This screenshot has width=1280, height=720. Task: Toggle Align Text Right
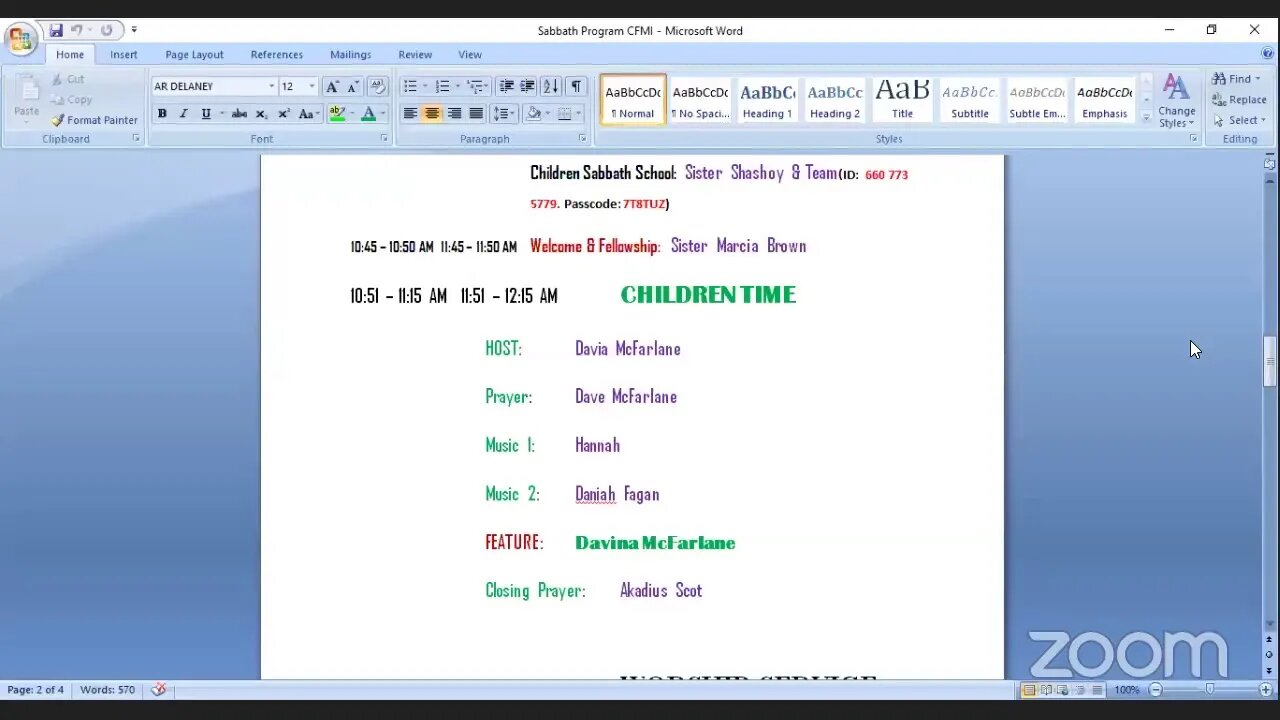[454, 114]
